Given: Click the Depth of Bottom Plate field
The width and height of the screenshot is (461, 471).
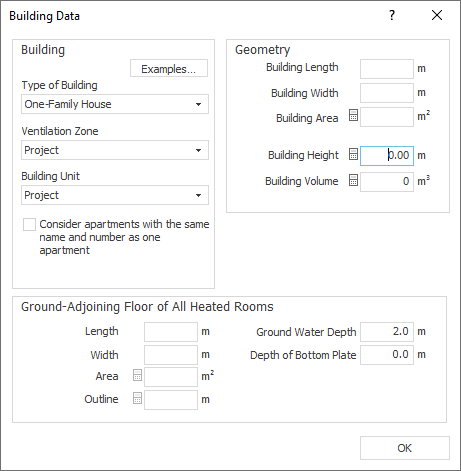Looking at the screenshot, I should click(x=387, y=355).
